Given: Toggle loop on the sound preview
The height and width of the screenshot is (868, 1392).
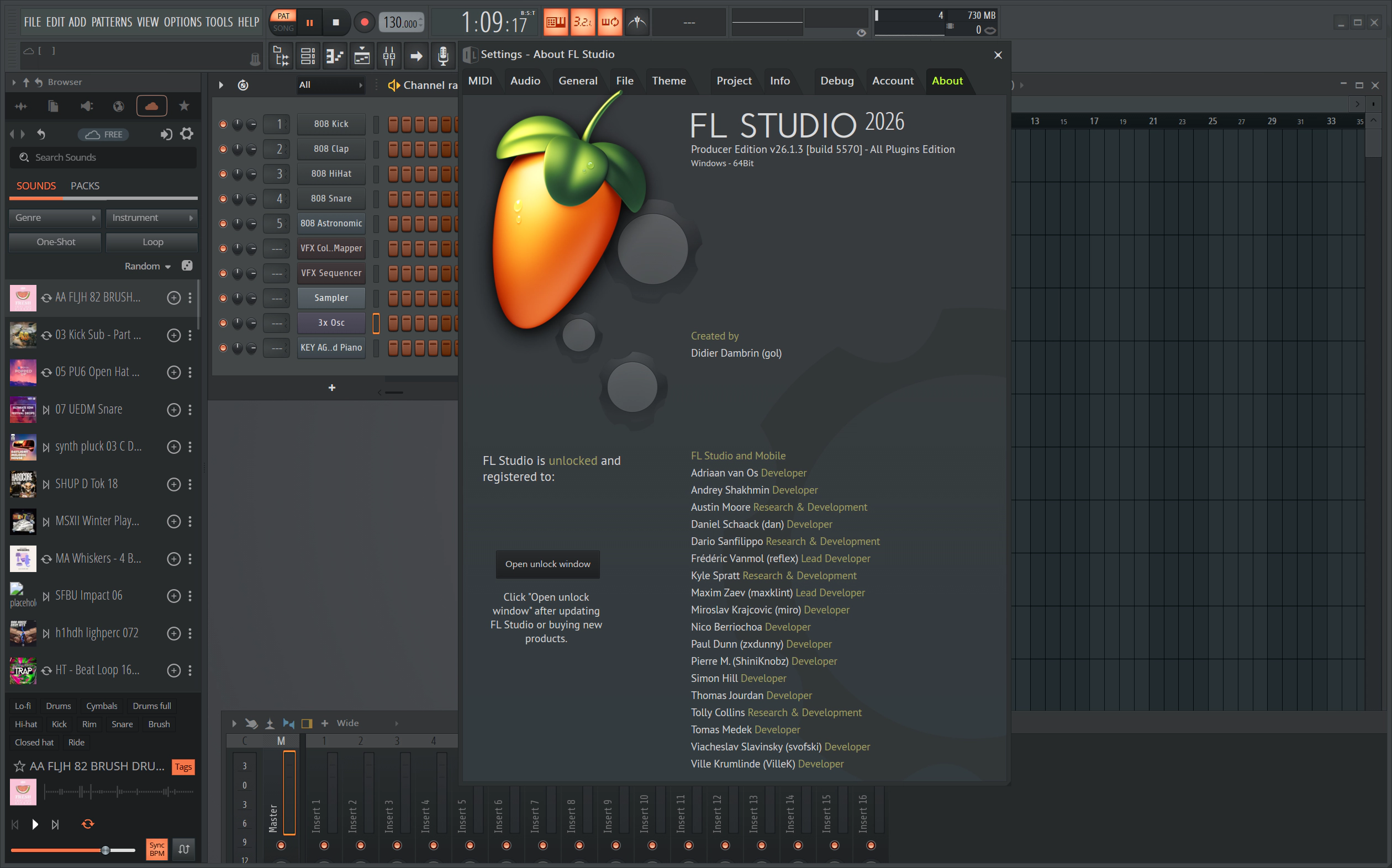Looking at the screenshot, I should pos(88,824).
